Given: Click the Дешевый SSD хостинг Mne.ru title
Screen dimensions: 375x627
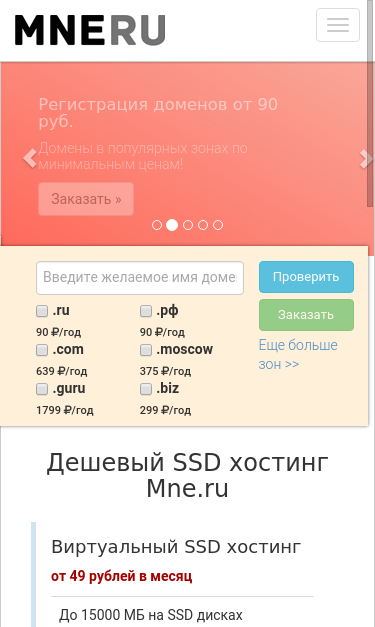Looking at the screenshot, I should (188, 475).
